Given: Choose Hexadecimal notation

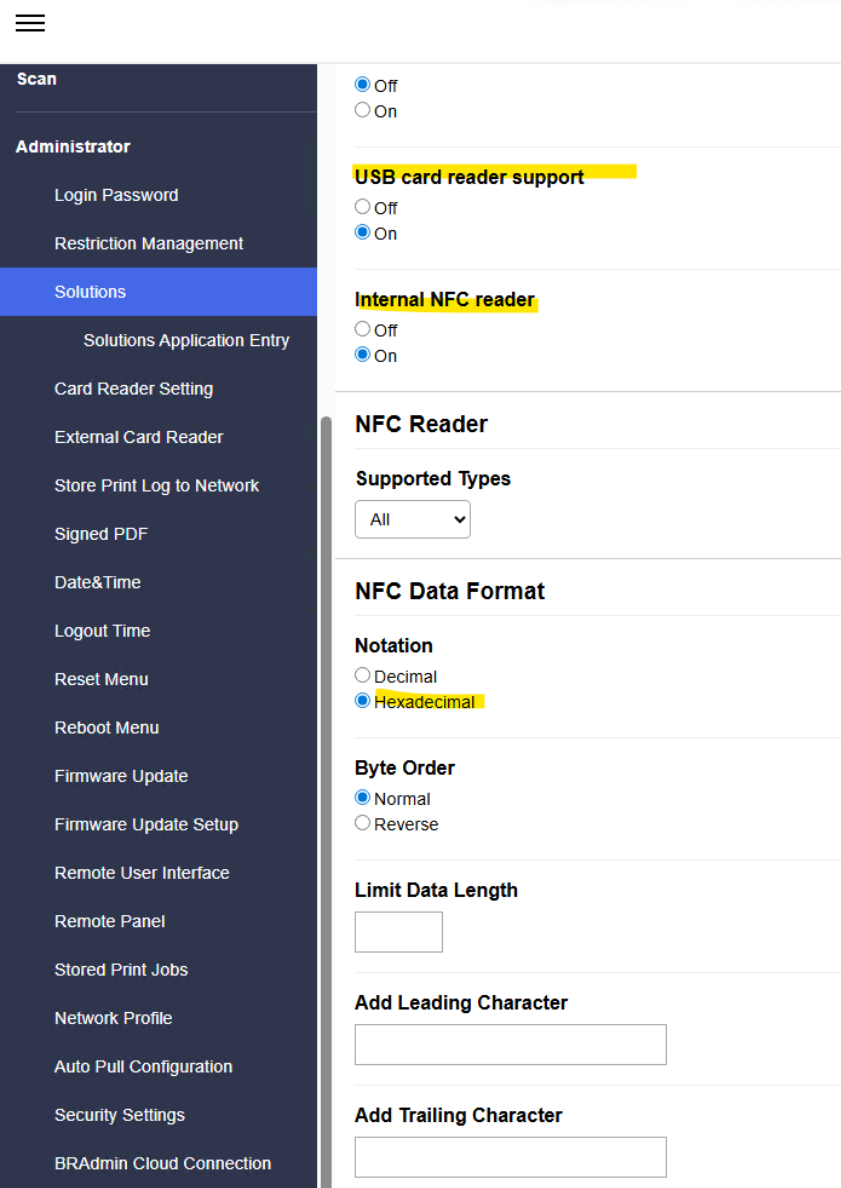Looking at the screenshot, I should click(x=362, y=701).
